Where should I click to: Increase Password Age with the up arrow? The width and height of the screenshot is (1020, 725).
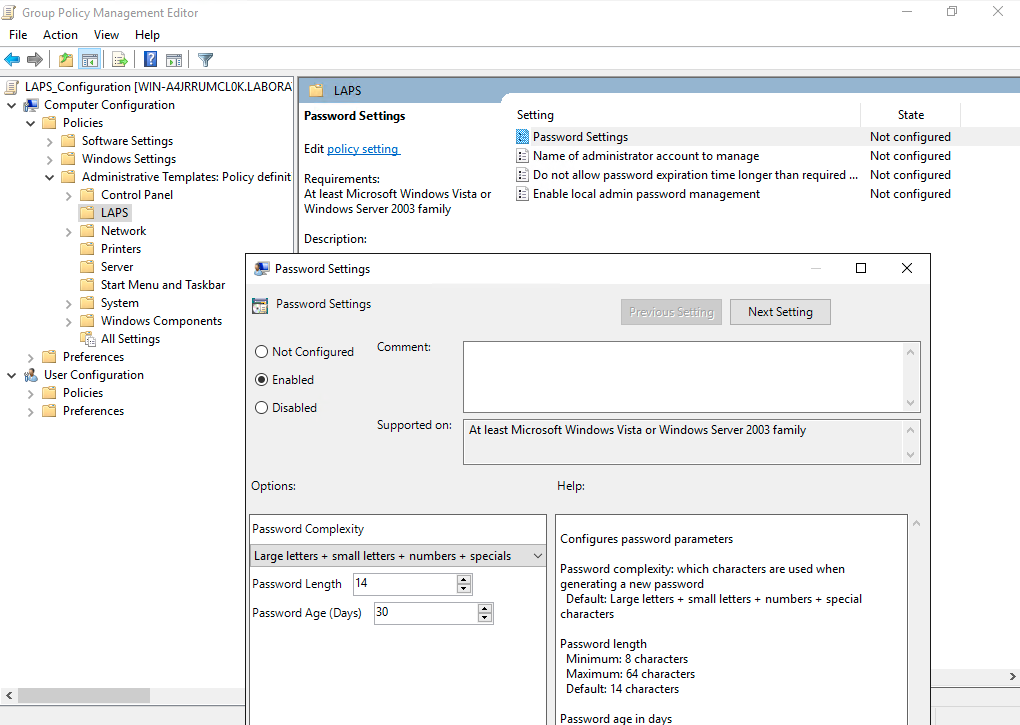click(485, 609)
